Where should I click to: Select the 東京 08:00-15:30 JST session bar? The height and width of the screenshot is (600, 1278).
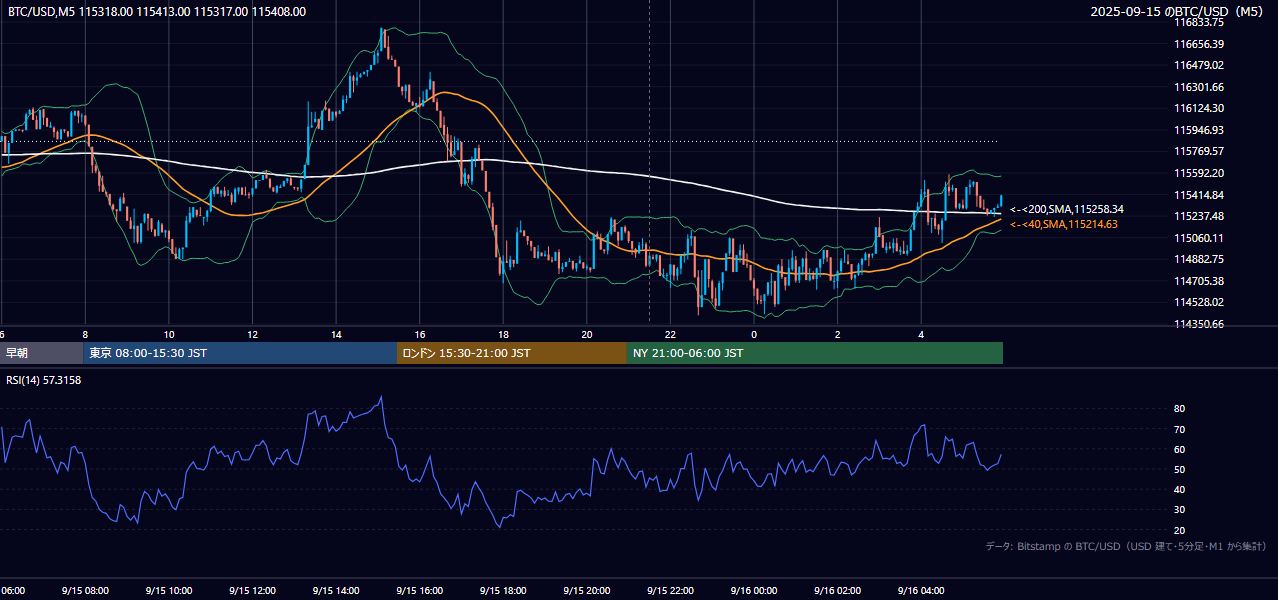(x=240, y=353)
